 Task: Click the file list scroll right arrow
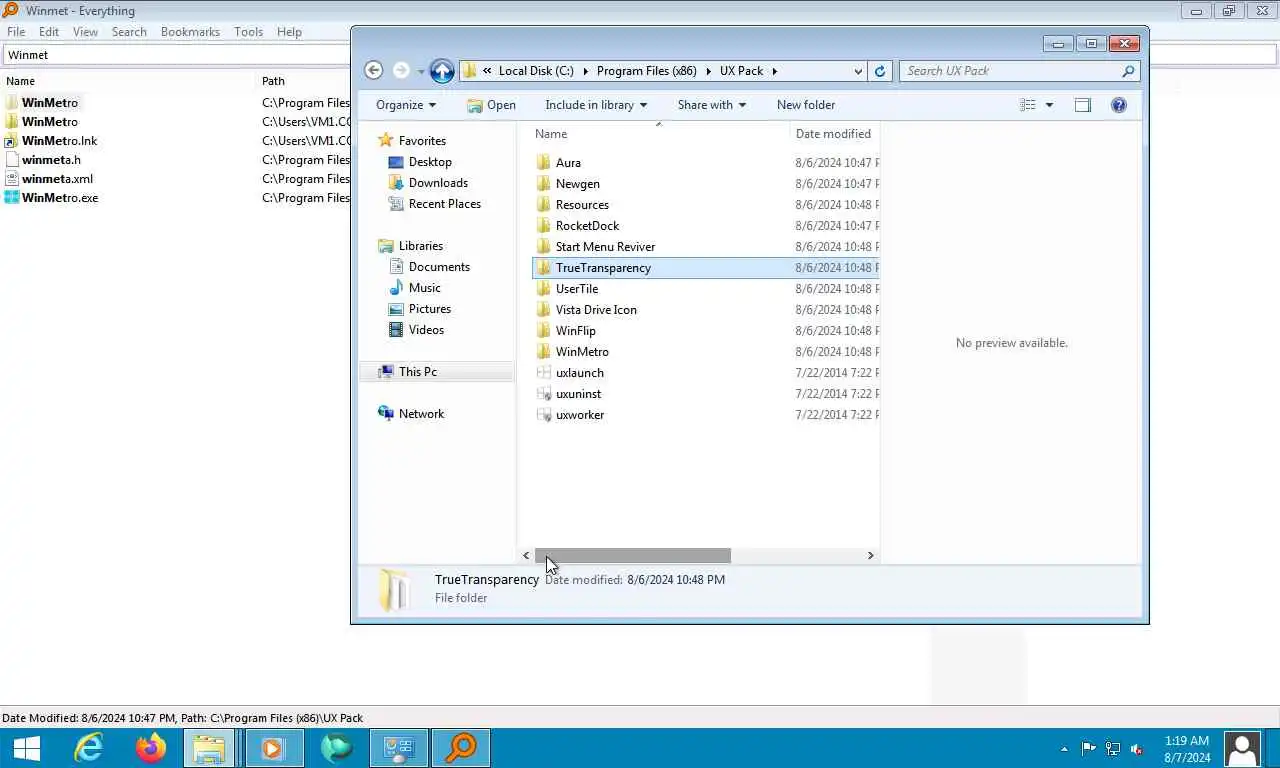[x=870, y=555]
